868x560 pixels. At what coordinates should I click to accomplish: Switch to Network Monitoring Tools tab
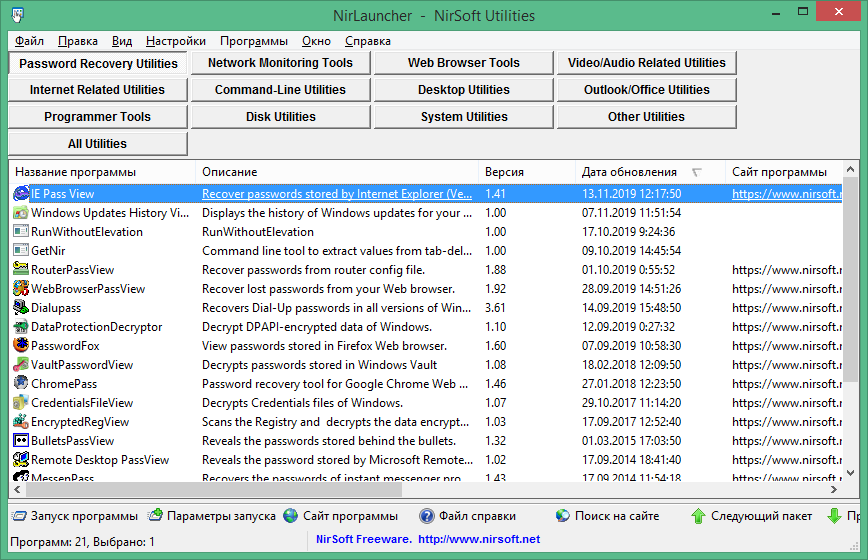click(x=280, y=63)
